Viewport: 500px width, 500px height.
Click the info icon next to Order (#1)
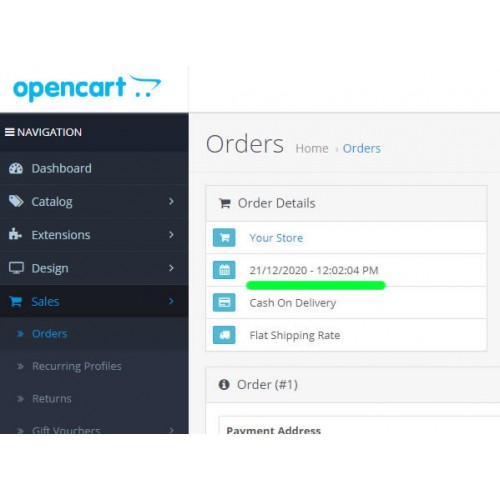pyautogui.click(x=224, y=384)
